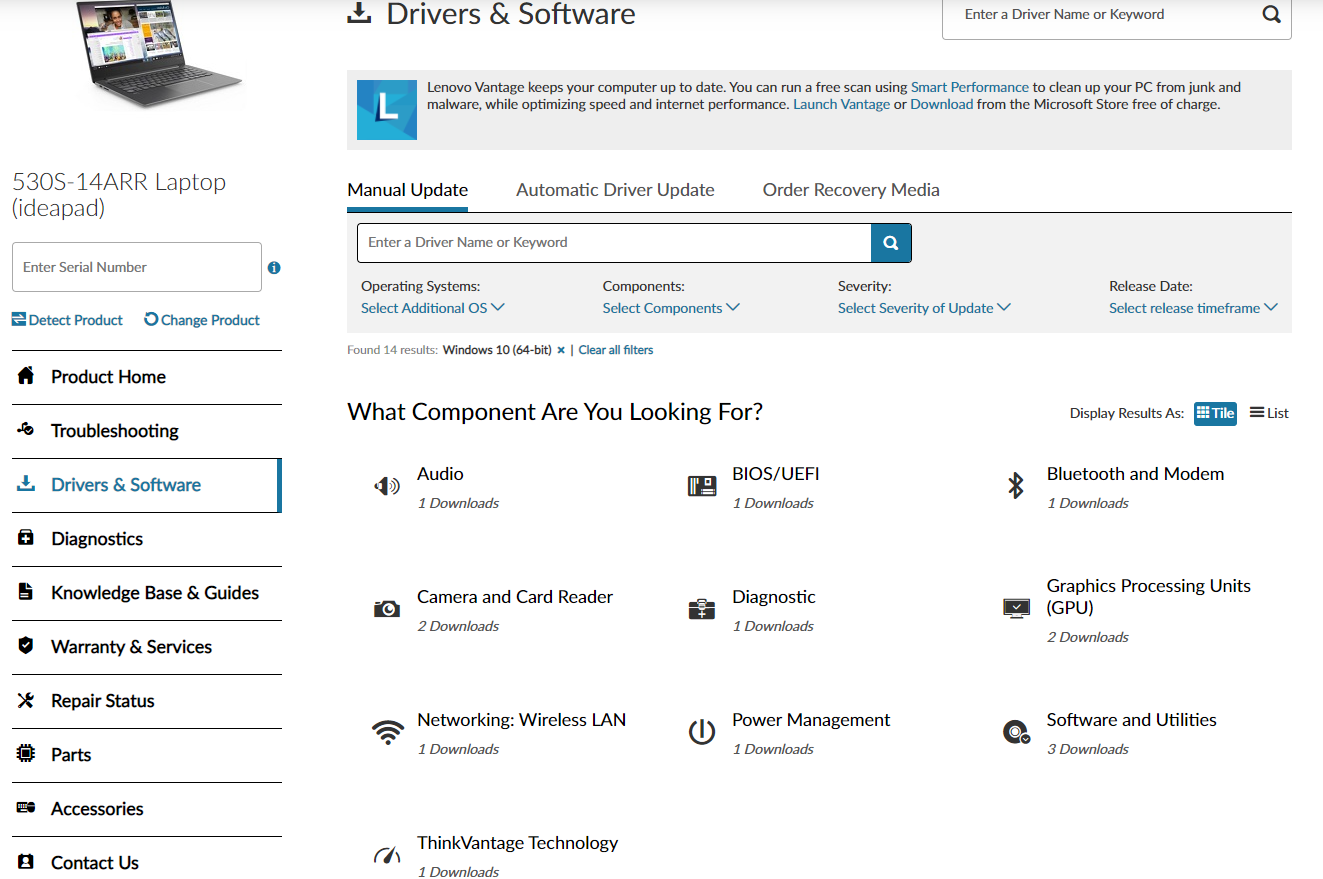Click the serial number info icon
Image resolution: width=1323 pixels, height=879 pixels.
(274, 268)
